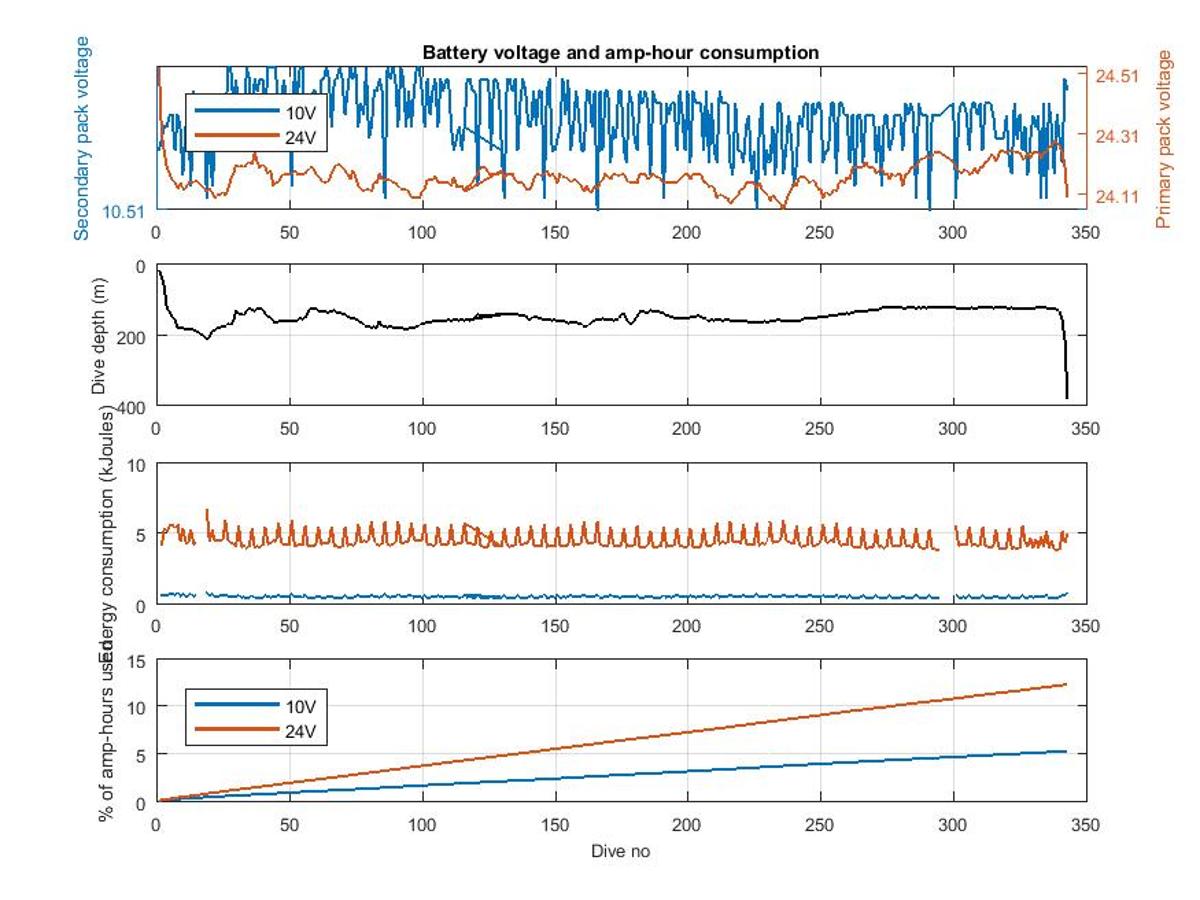Click the 24V entry in the voltage plot legend

tap(257, 137)
